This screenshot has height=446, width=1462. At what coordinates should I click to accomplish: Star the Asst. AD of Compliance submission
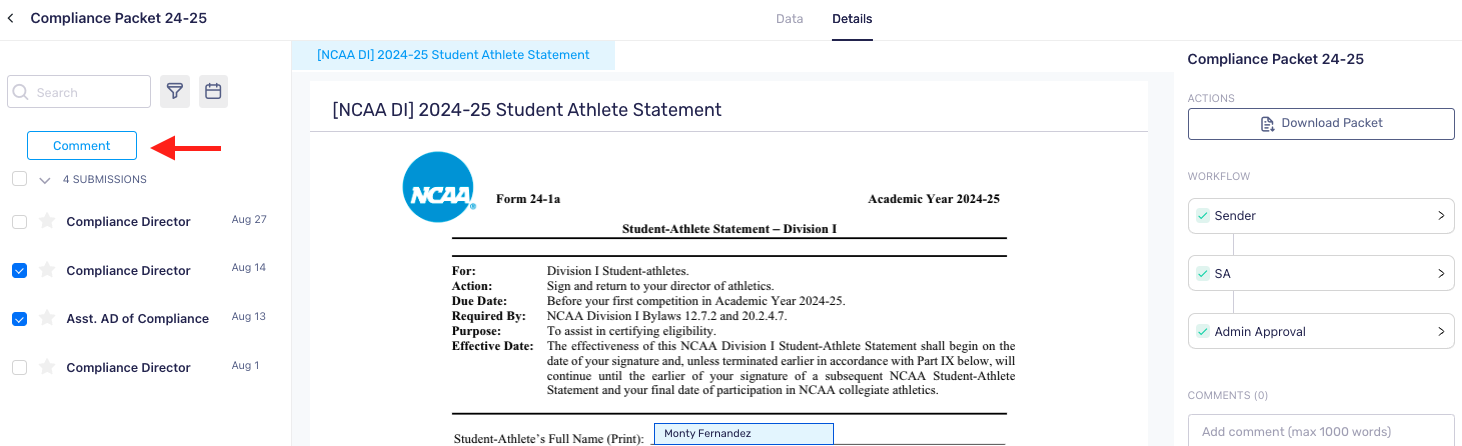click(x=46, y=318)
